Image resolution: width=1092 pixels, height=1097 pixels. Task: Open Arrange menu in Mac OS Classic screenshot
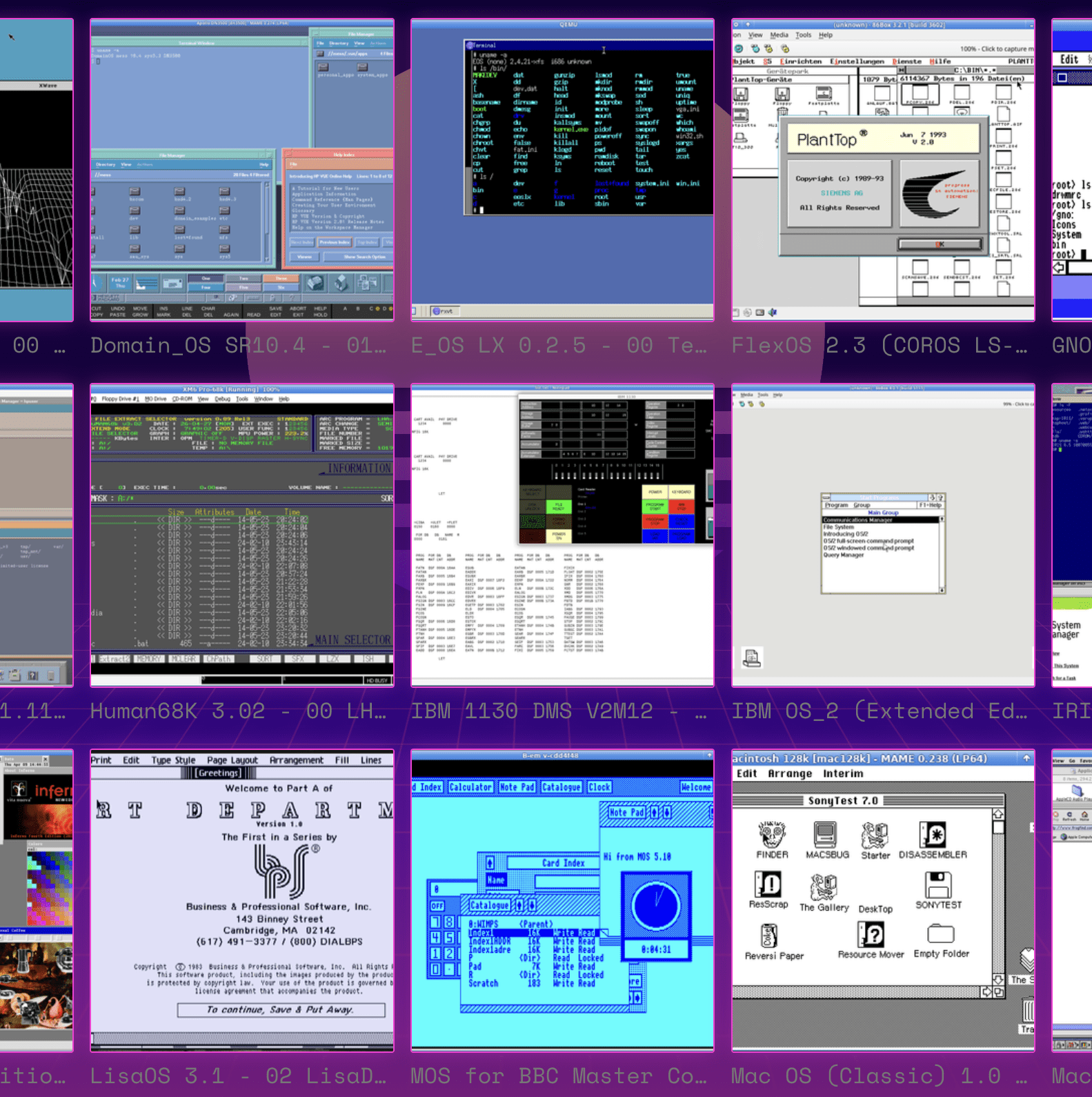790,773
